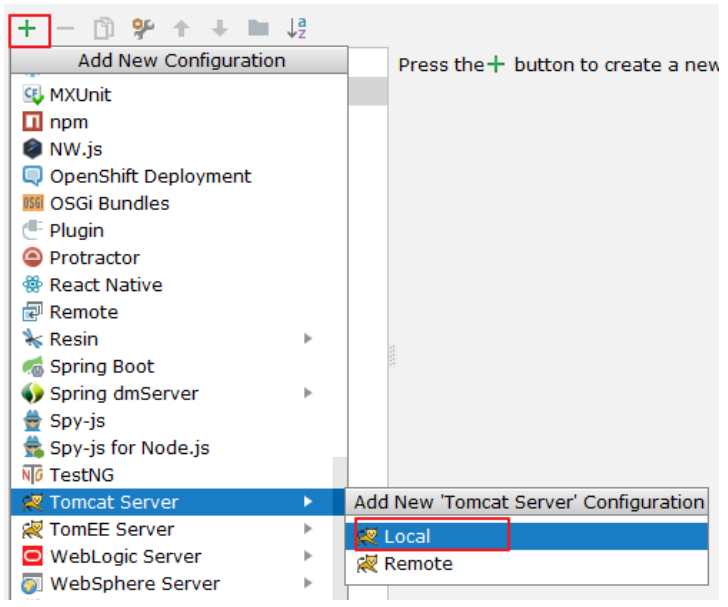Click the Spring Boot leaf icon

pyautogui.click(x=32, y=366)
